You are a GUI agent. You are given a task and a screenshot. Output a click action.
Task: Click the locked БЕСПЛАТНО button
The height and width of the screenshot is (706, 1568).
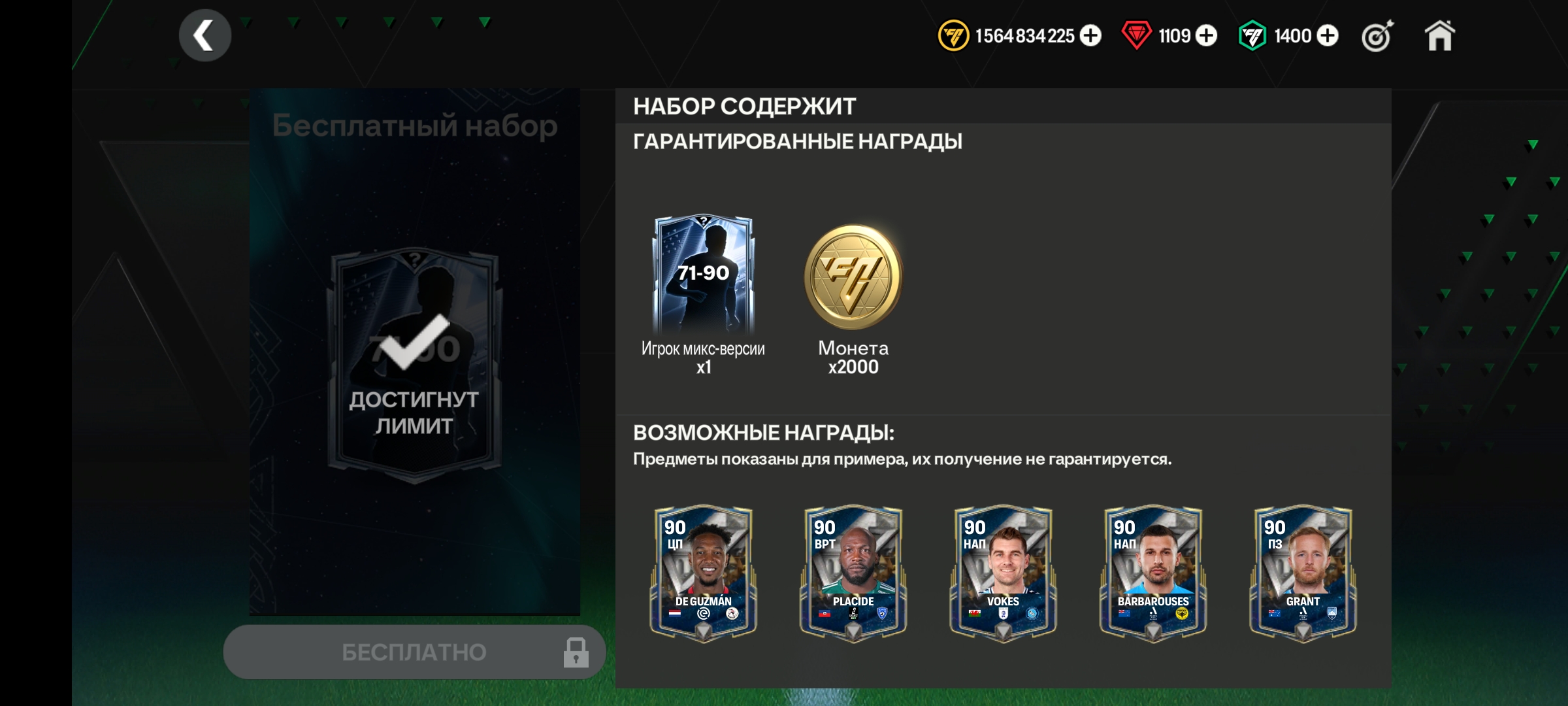click(414, 652)
